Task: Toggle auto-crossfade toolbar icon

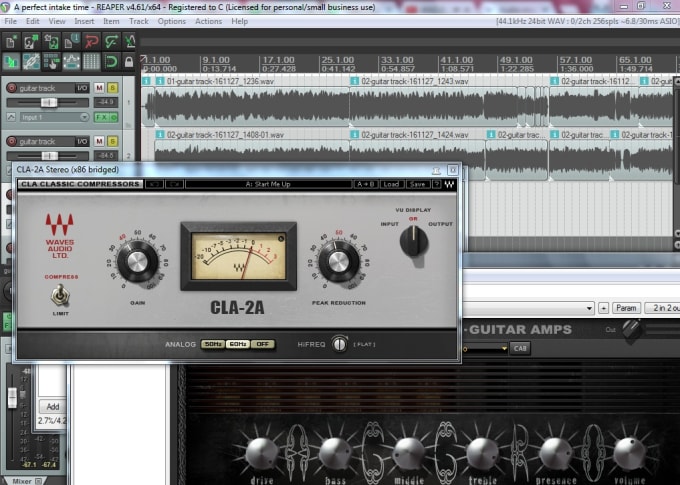Action: tap(10, 62)
